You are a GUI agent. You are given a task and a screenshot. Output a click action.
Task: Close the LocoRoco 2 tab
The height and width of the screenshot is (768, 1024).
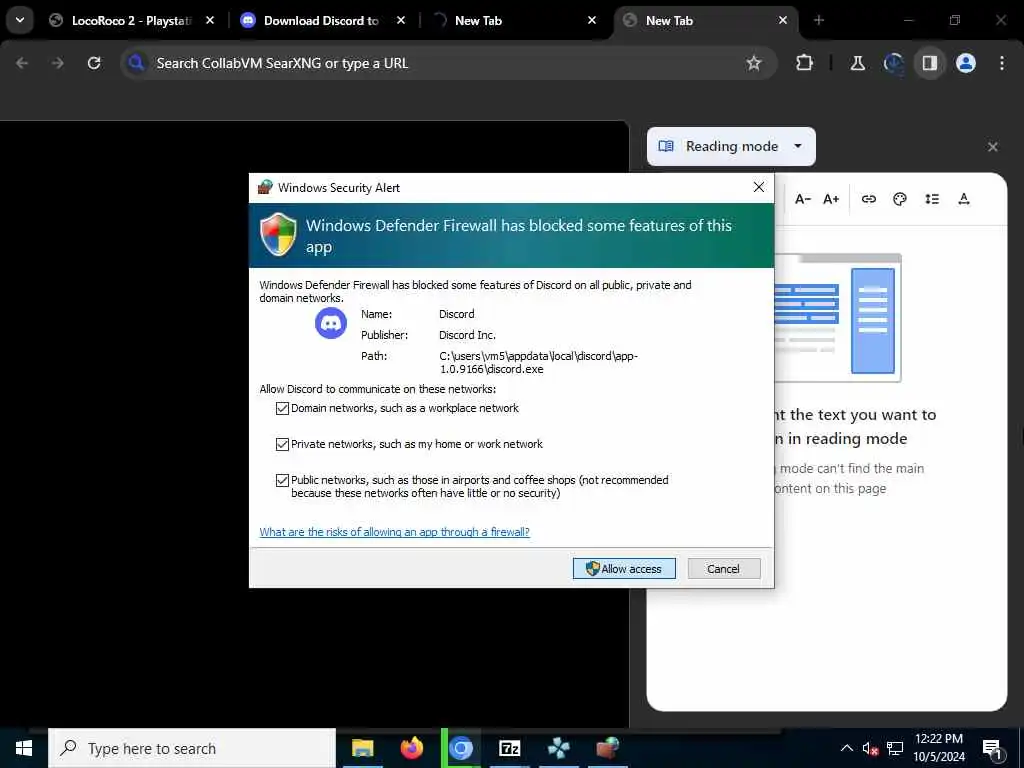pos(210,21)
